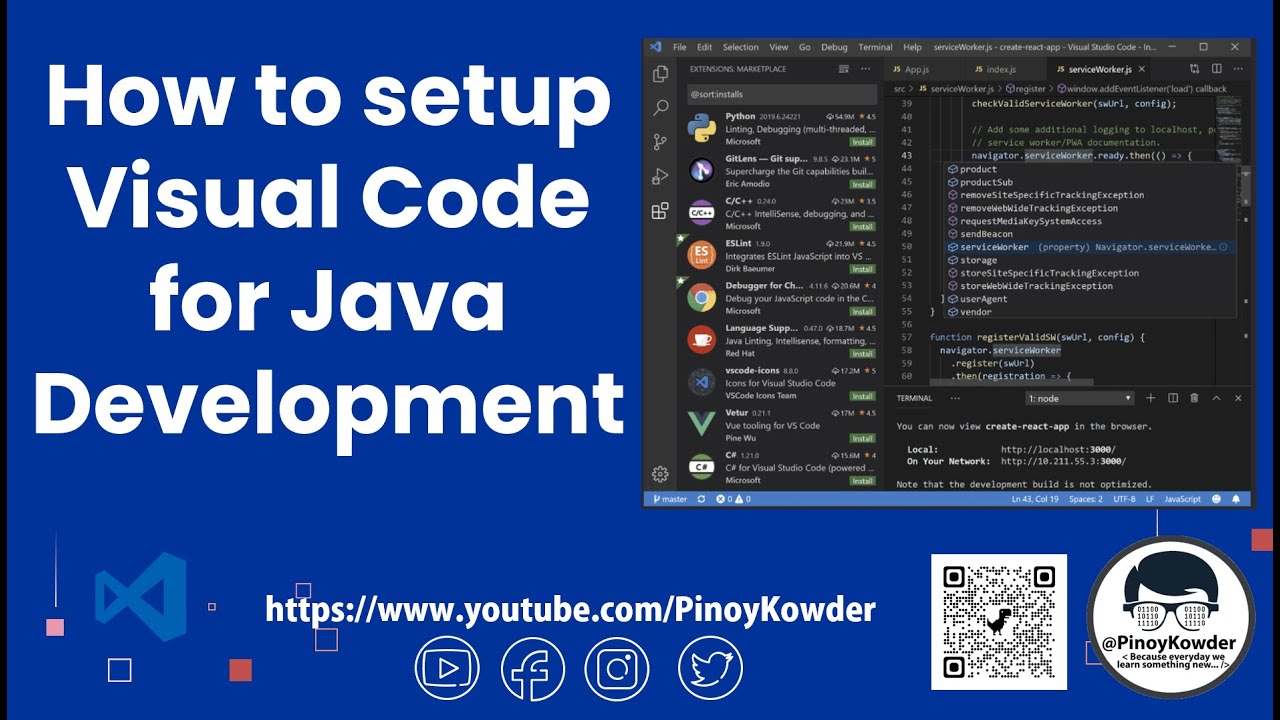Open editor more actions ellipsis

coord(1238,69)
